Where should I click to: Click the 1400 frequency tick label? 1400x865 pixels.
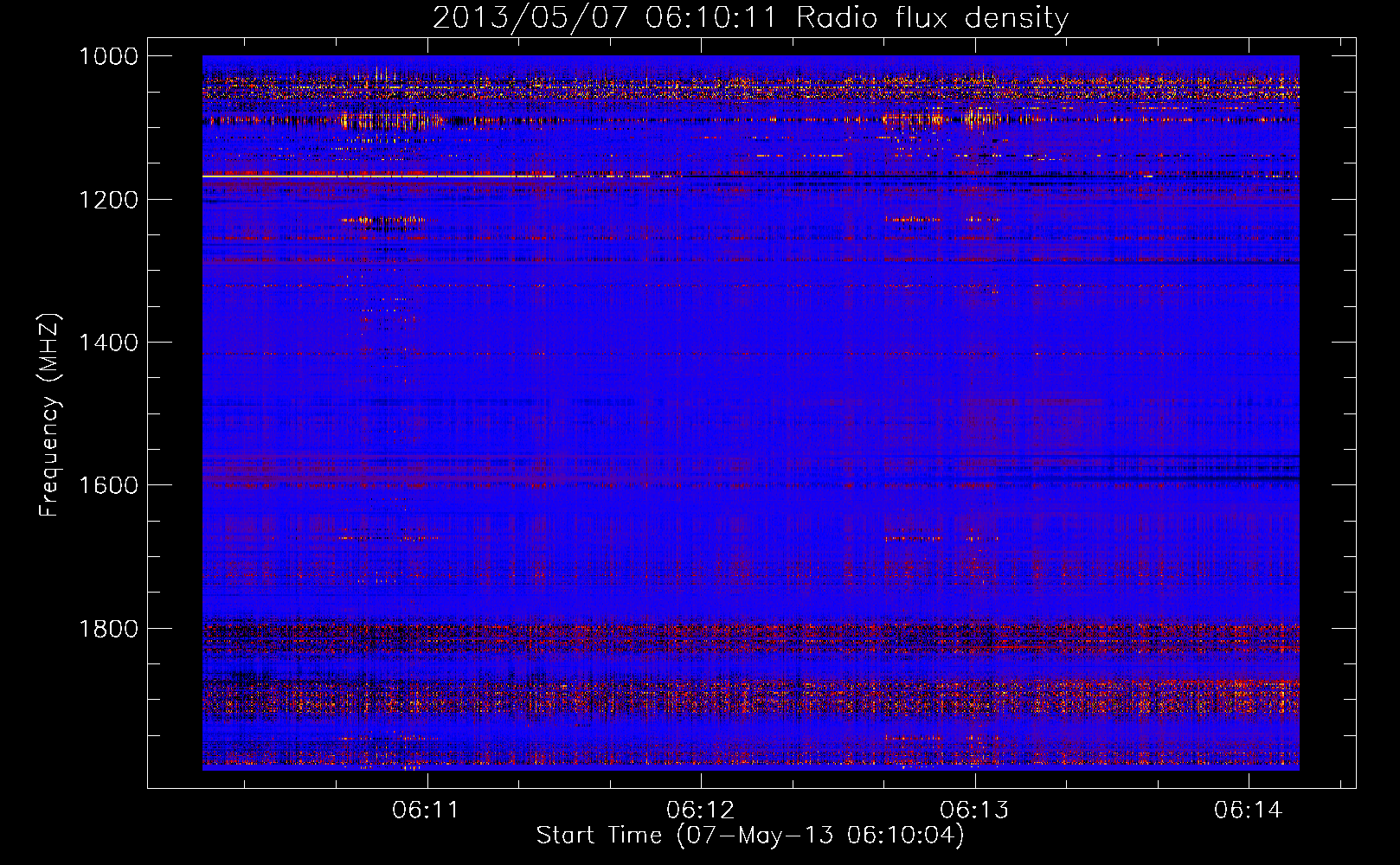tap(108, 343)
